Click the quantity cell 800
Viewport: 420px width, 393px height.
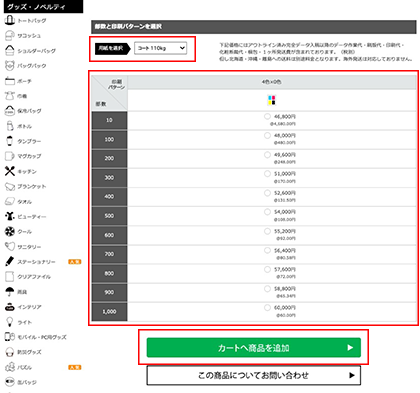[109, 274]
